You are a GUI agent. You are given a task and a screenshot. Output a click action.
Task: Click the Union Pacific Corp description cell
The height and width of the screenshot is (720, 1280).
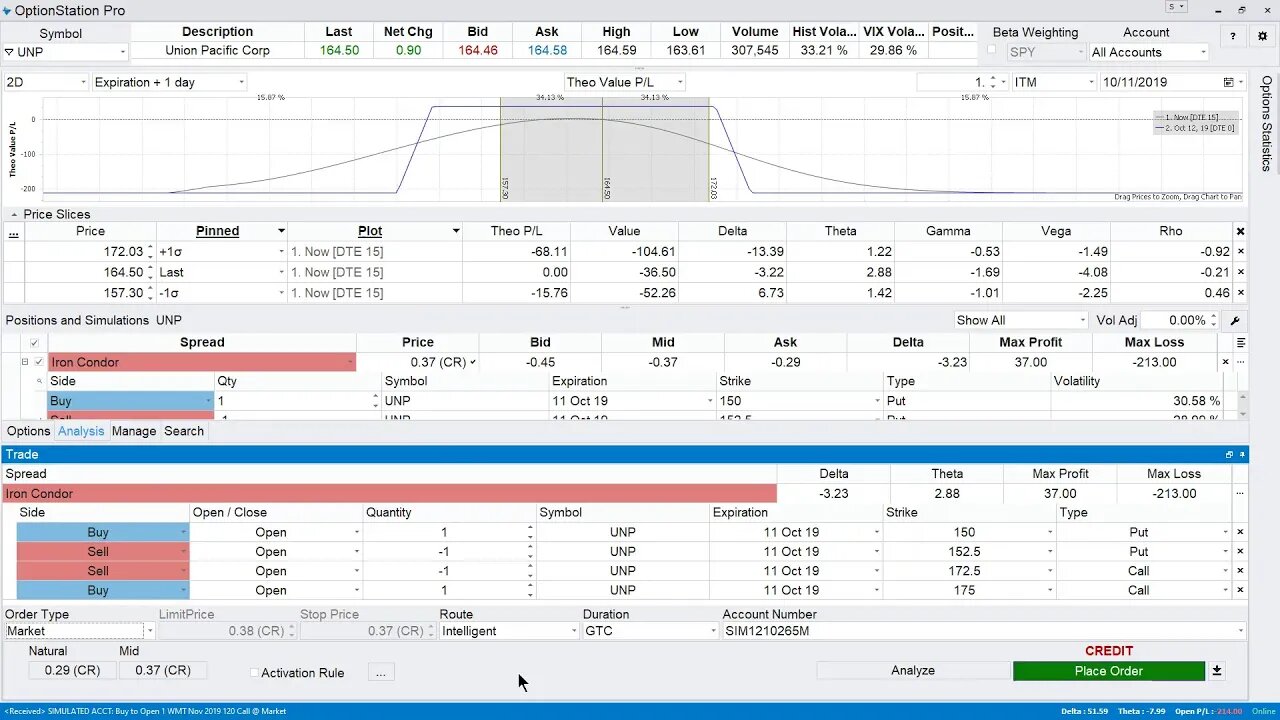click(217, 51)
